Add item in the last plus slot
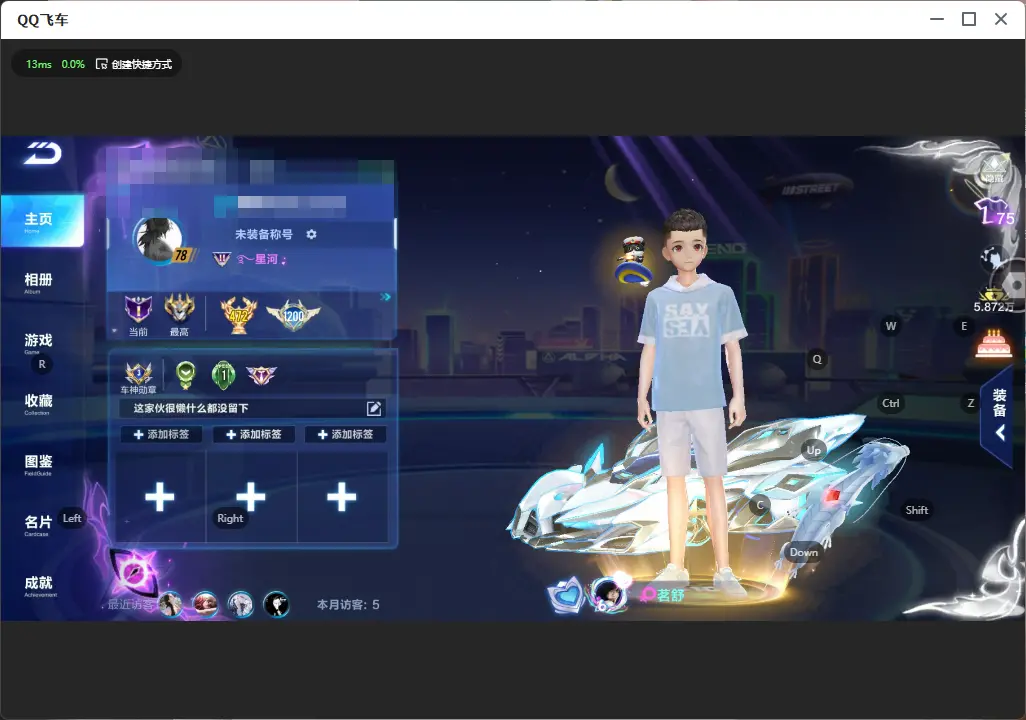This screenshot has height=720, width=1026. point(342,497)
